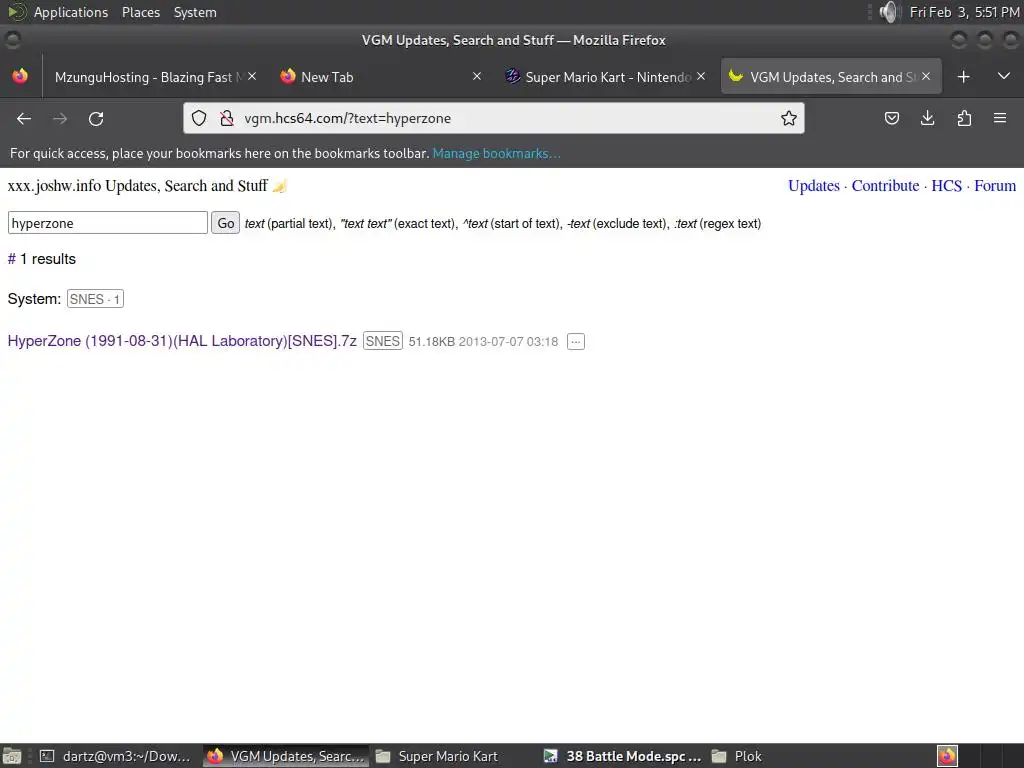
Task: Open the tracking protection shield icon
Action: point(199,118)
